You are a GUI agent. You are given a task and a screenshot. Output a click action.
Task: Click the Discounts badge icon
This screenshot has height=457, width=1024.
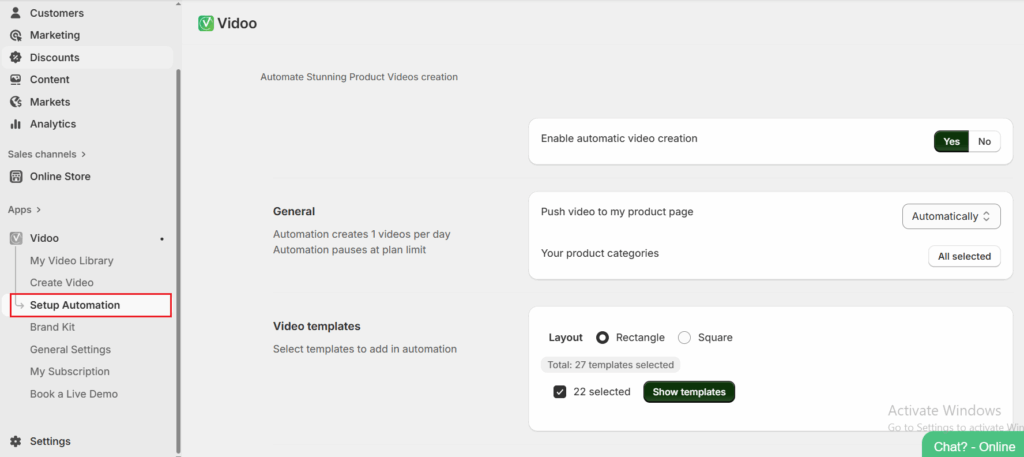[16, 57]
